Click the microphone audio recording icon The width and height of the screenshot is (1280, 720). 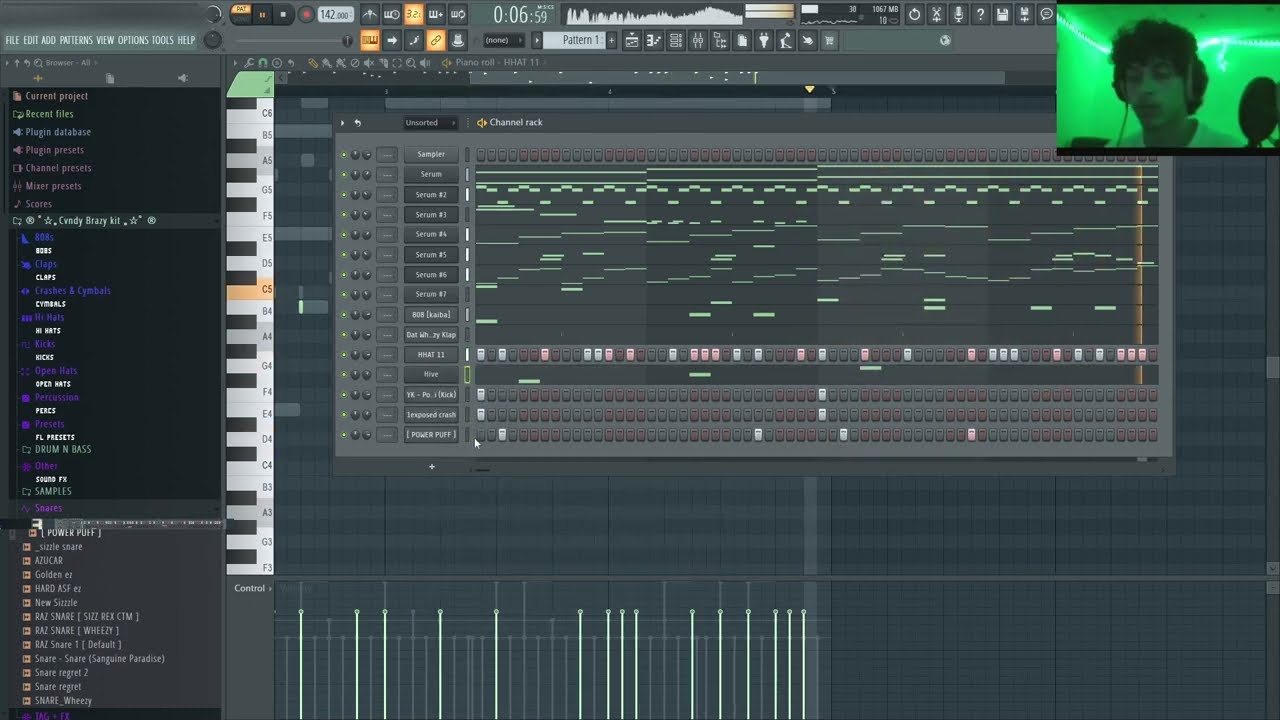coord(958,14)
